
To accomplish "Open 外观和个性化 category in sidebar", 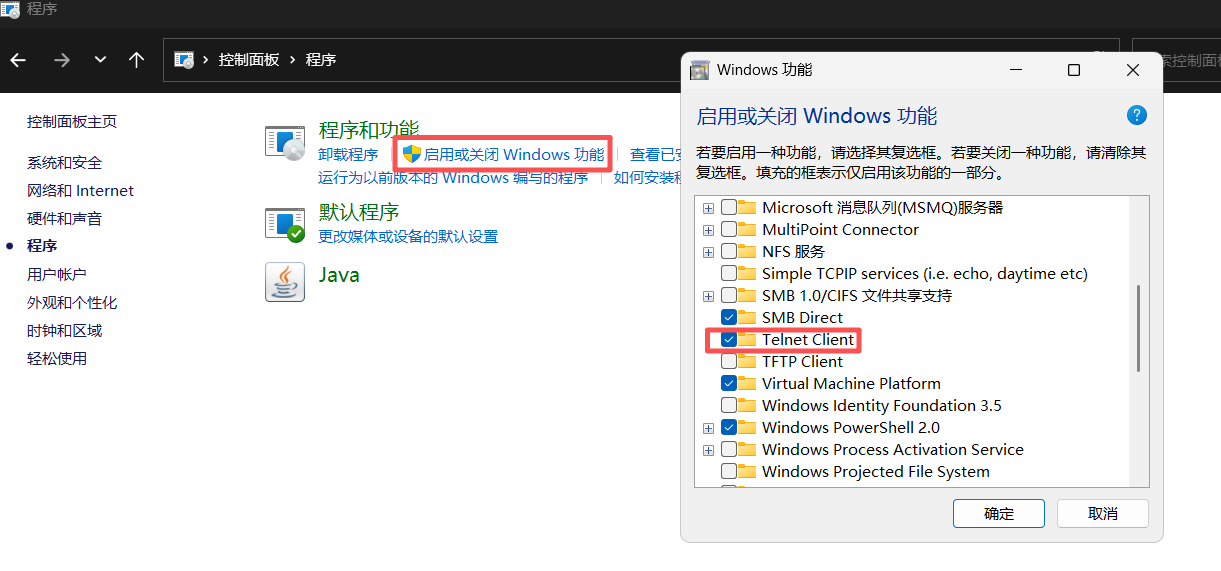I will [x=72, y=303].
